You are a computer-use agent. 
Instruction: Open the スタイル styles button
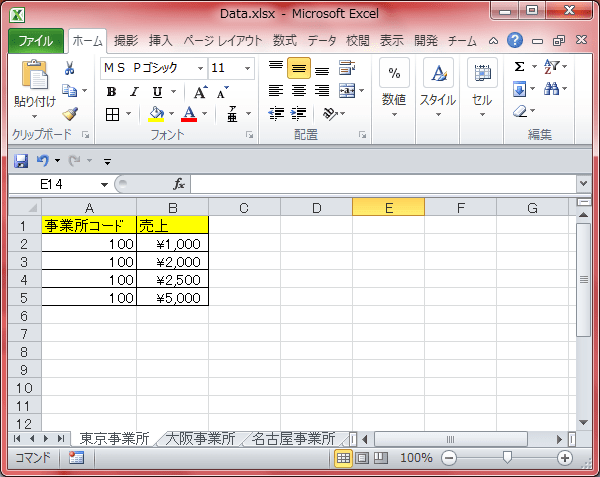(438, 87)
